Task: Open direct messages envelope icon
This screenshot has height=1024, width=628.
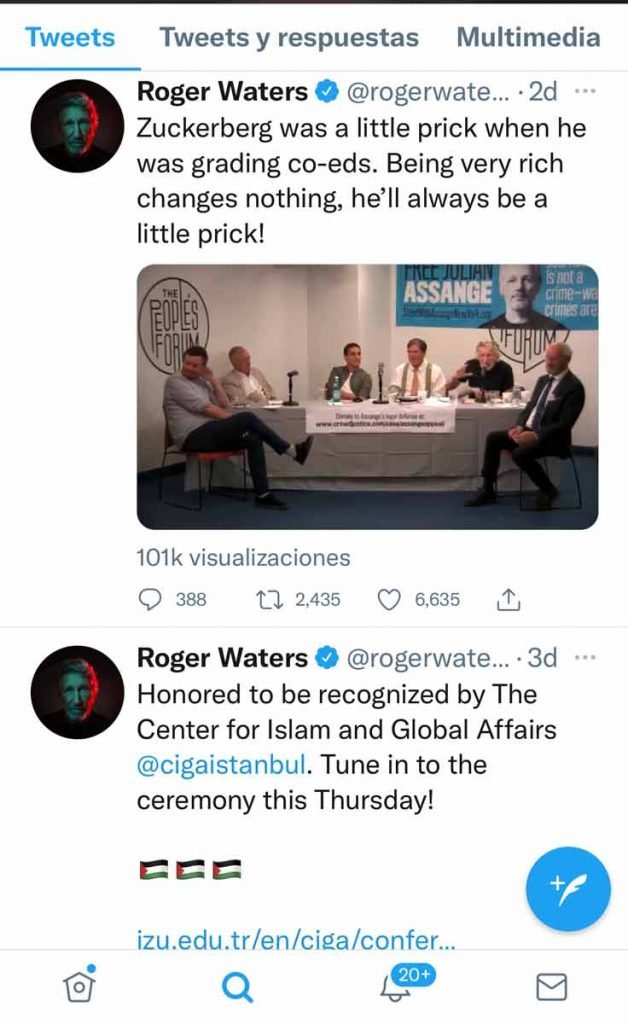Action: click(x=552, y=987)
